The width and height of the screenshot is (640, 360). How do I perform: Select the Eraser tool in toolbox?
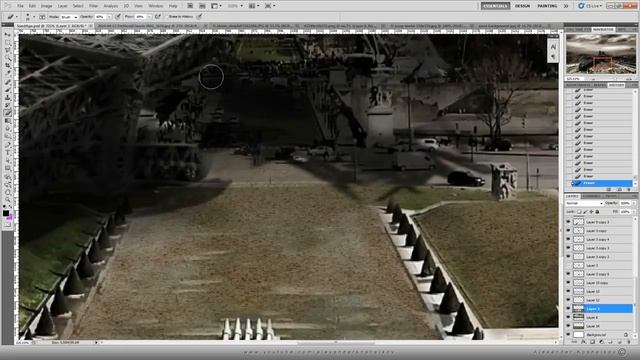(7, 113)
